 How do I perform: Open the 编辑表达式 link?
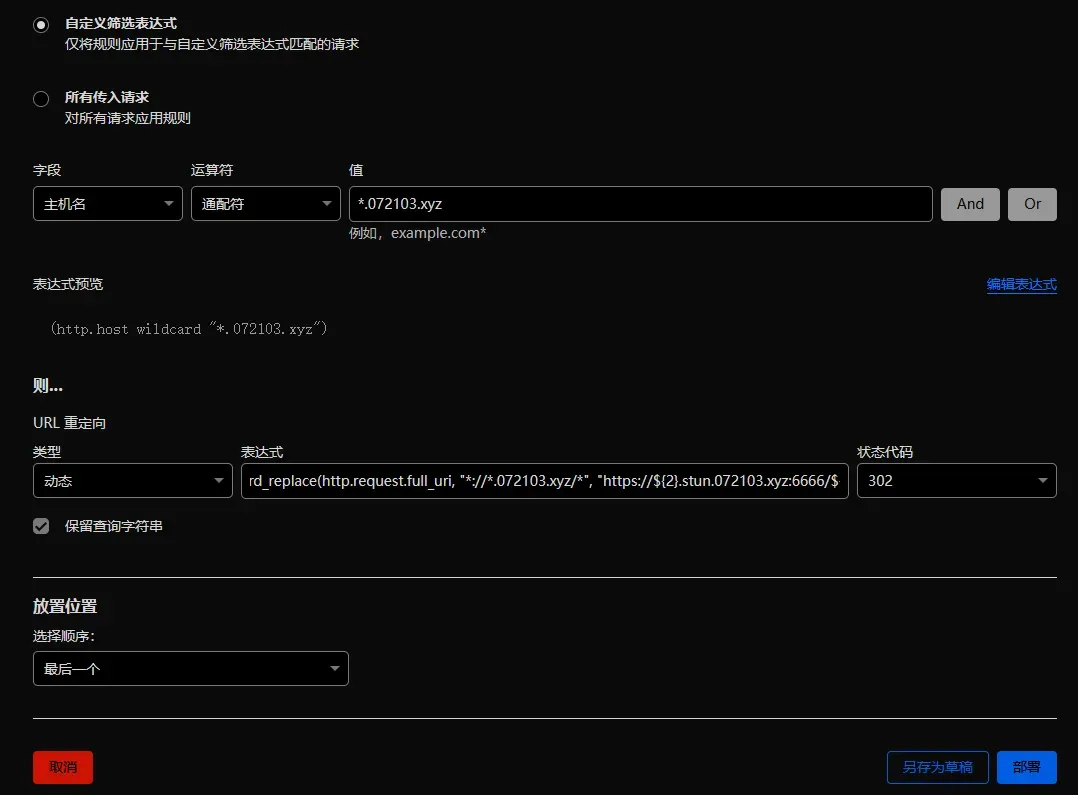tap(1021, 285)
